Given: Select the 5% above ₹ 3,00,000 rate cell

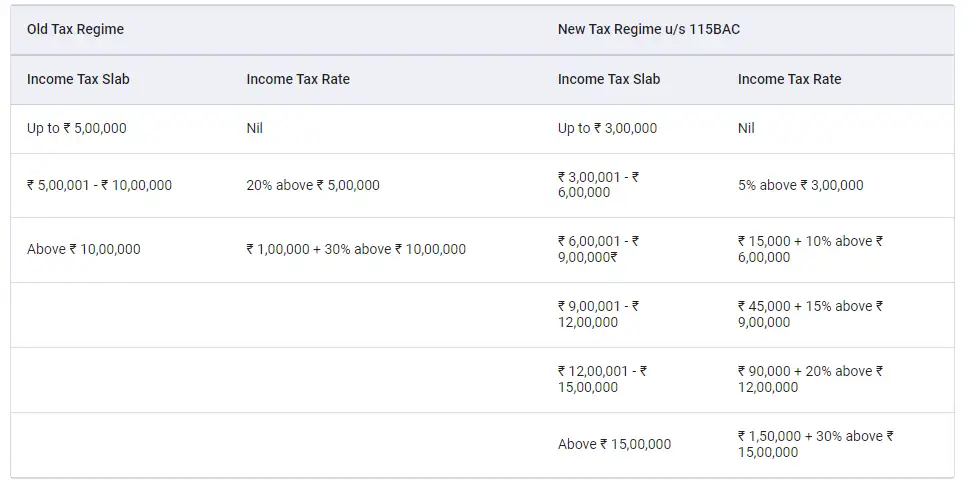Looking at the screenshot, I should click(800, 185).
